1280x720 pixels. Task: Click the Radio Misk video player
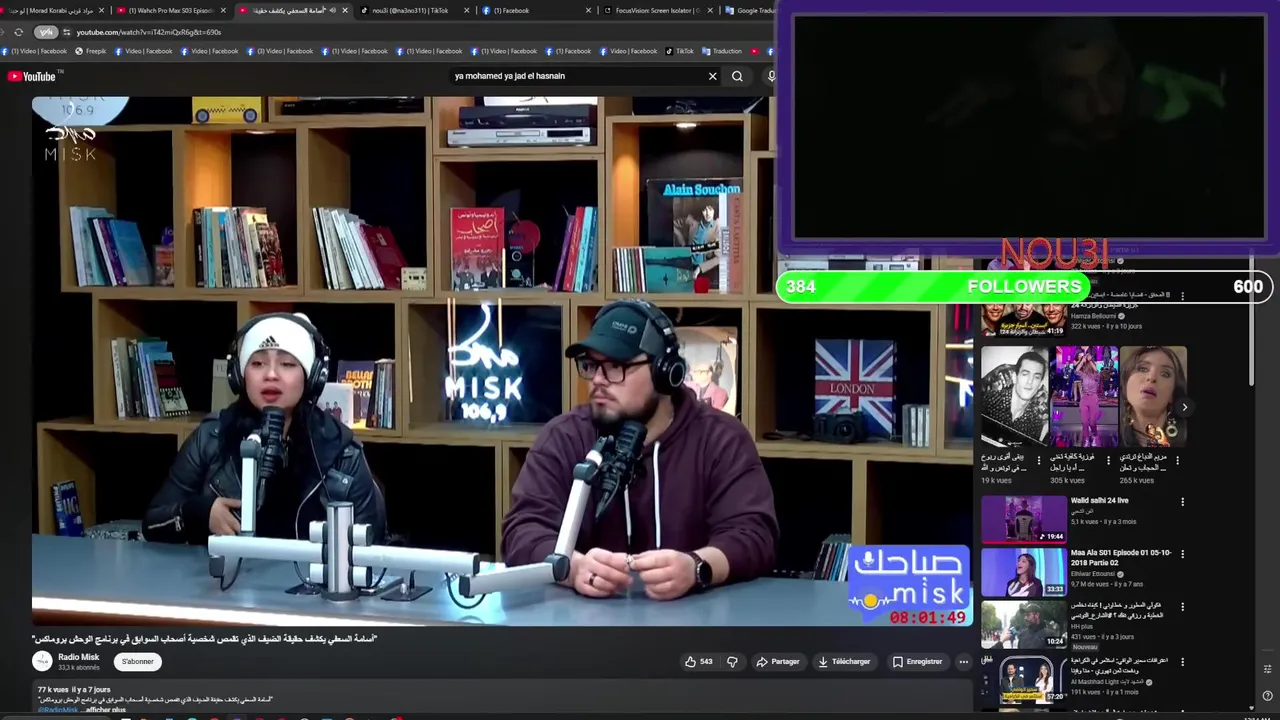pyautogui.click(x=502, y=361)
